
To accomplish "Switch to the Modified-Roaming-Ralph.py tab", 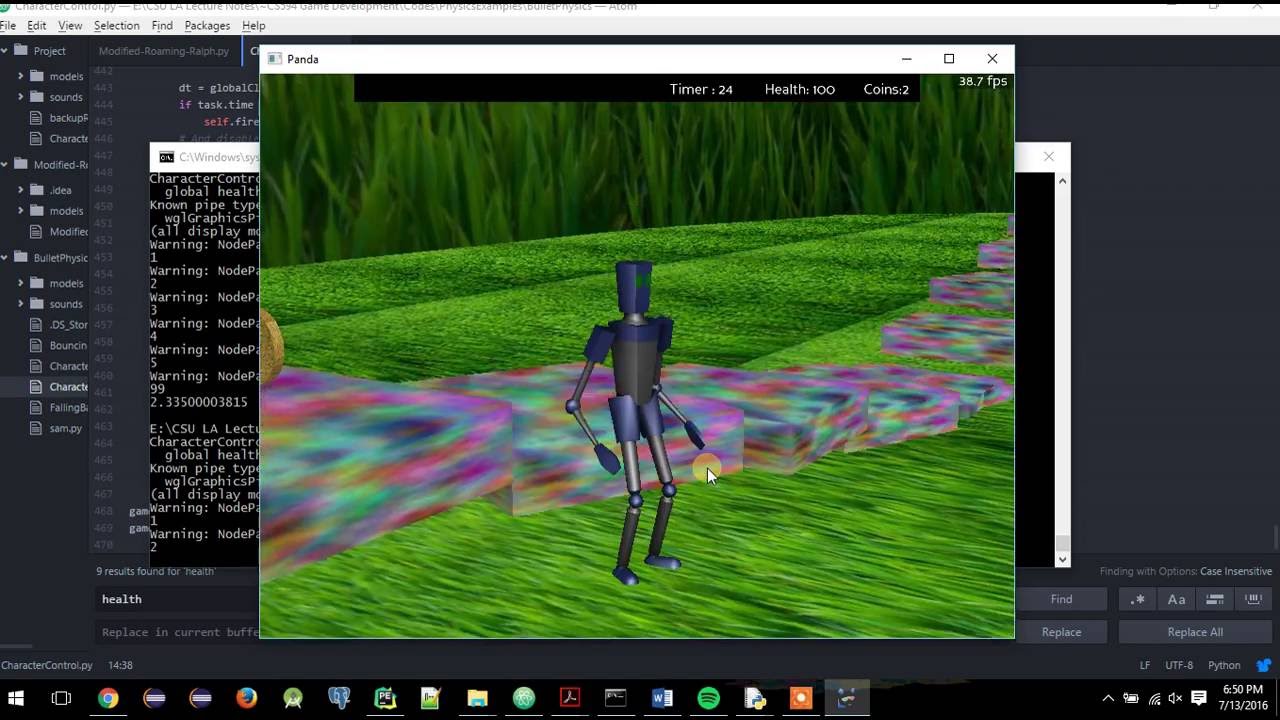I will [163, 50].
